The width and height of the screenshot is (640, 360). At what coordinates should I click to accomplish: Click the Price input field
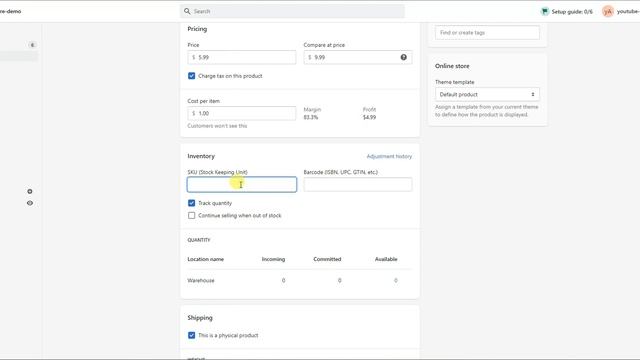pos(242,58)
